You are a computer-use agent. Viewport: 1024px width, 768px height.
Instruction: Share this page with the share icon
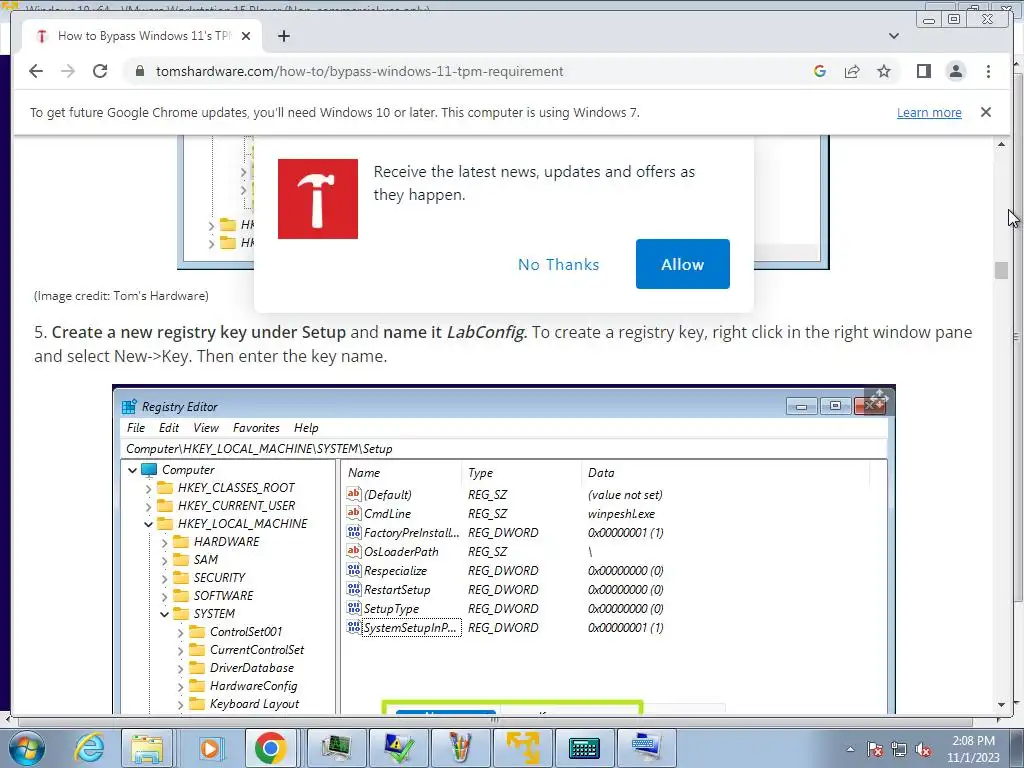click(852, 71)
